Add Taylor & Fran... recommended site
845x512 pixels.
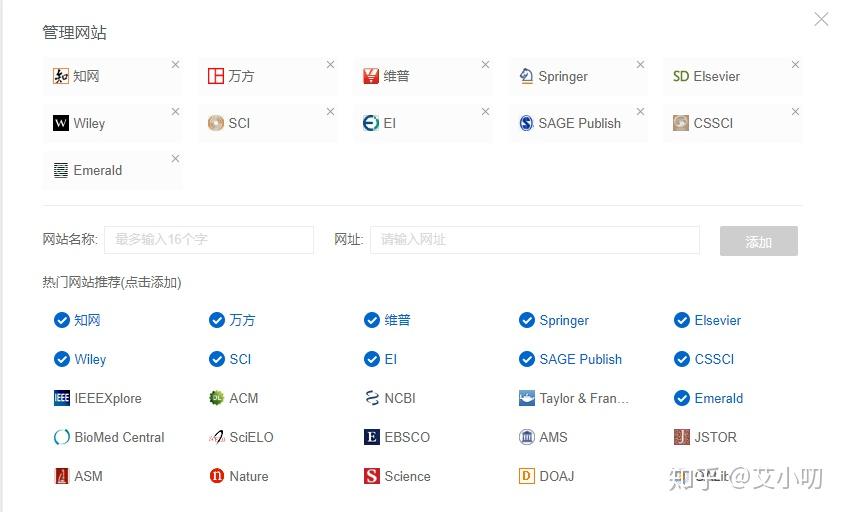tap(573, 398)
